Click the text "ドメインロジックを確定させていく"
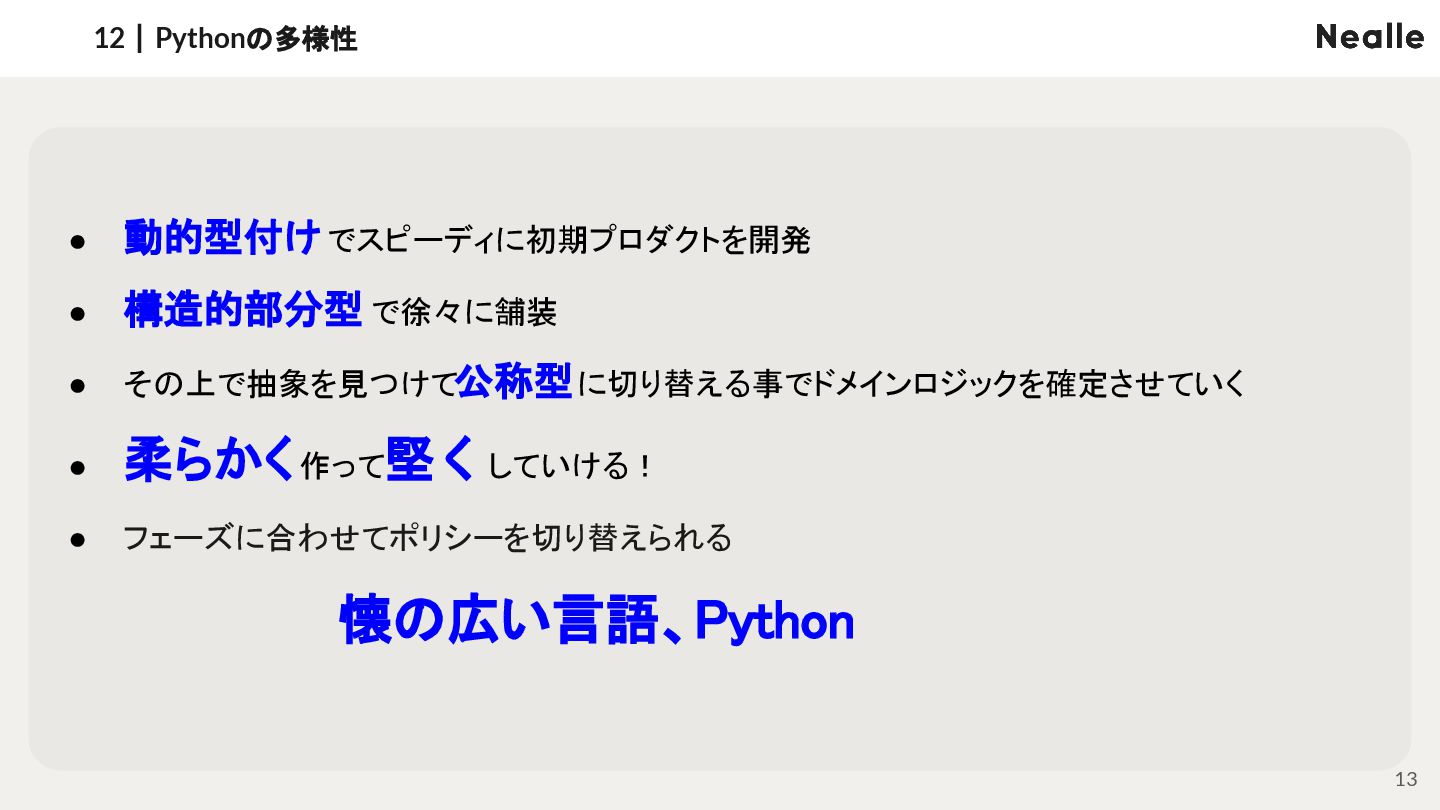1440x810 pixels. 1029,384
